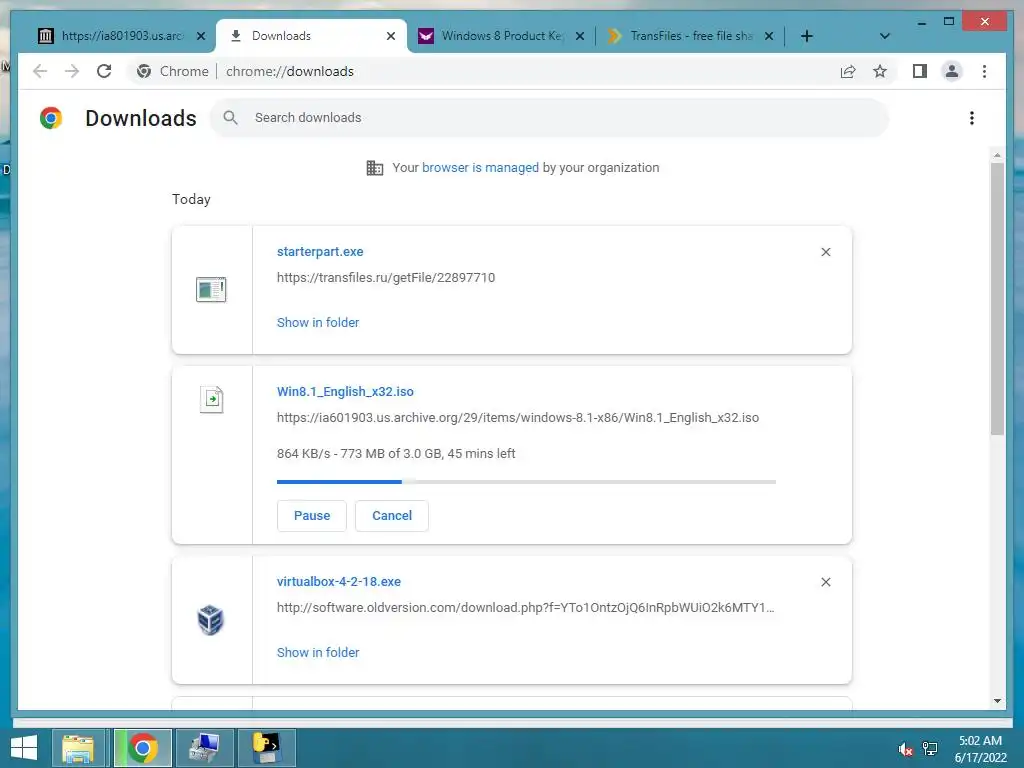
Task: Open the browser is managed link
Action: [480, 167]
